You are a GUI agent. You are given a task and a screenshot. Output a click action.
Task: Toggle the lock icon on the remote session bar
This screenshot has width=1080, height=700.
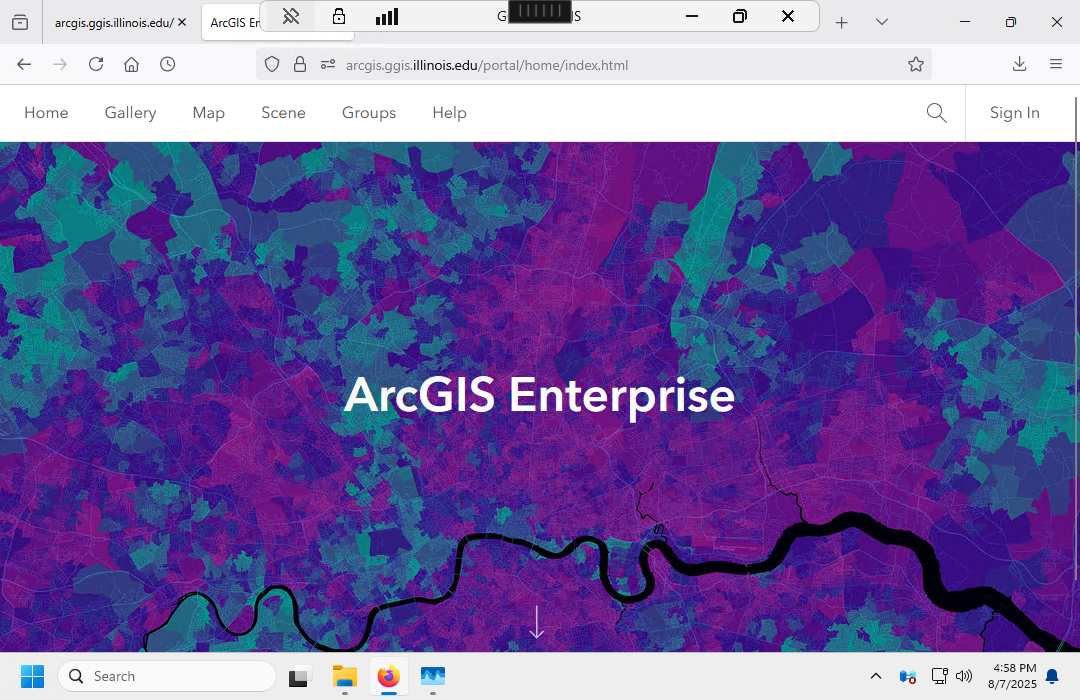pos(339,16)
